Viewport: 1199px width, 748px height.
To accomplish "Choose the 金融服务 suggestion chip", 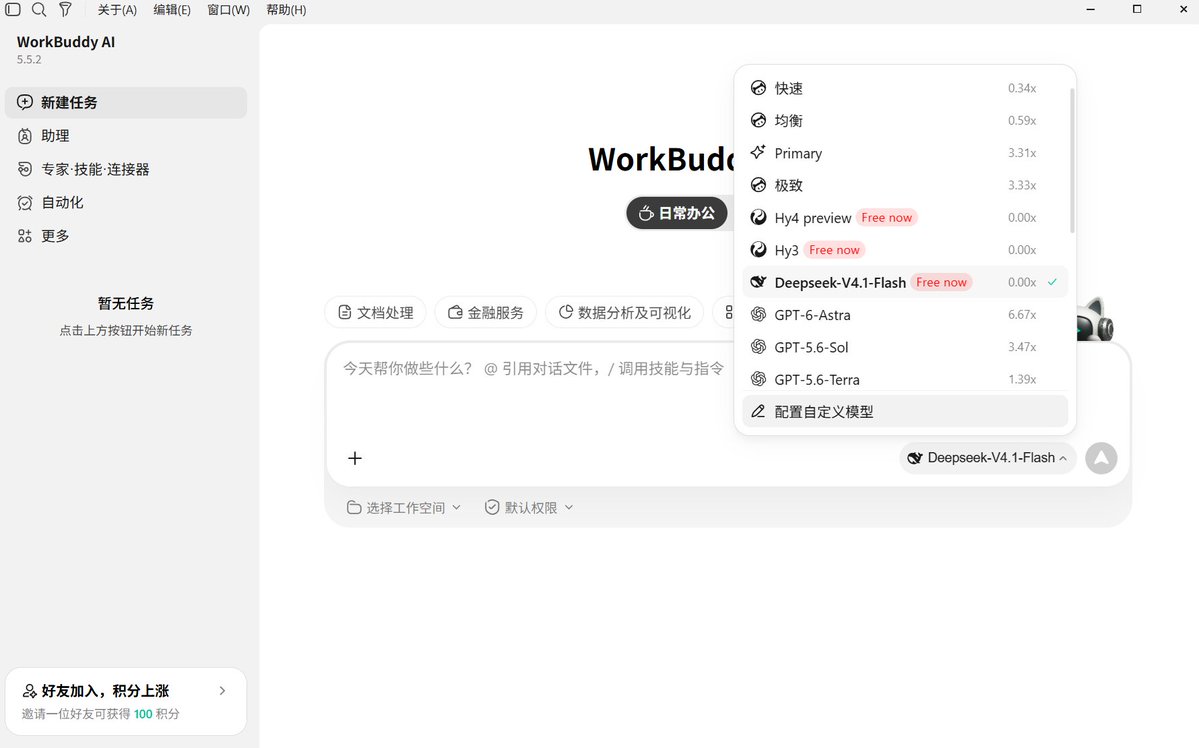I will pos(486,312).
